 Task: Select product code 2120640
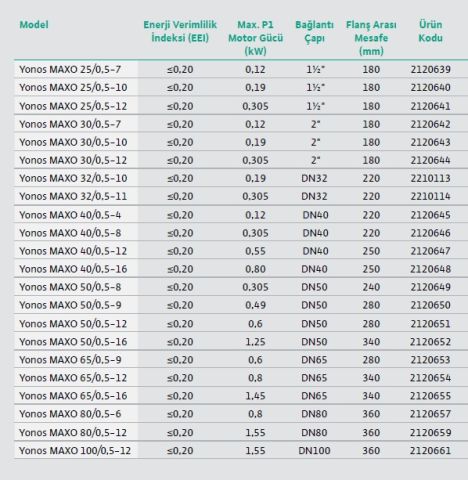tap(430, 87)
